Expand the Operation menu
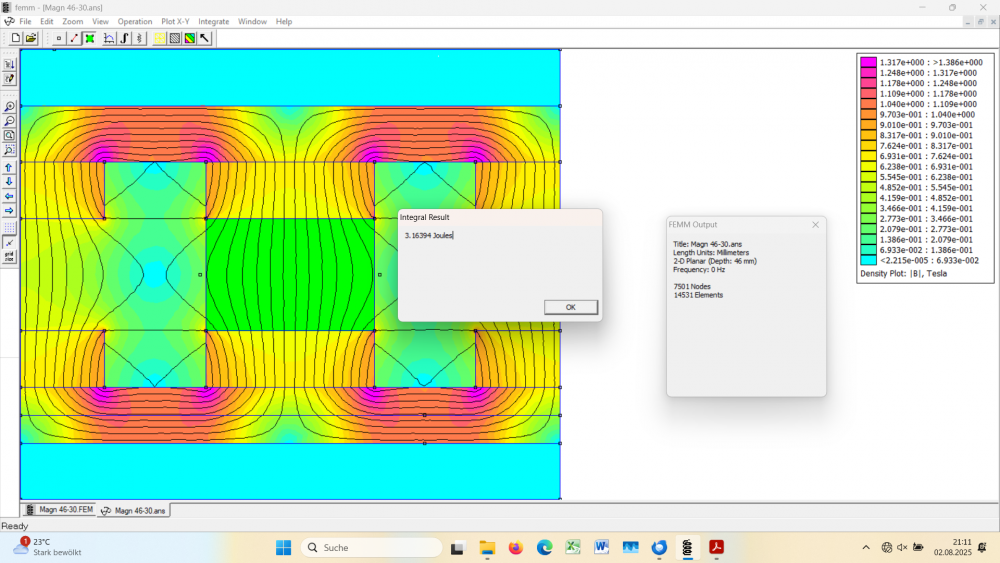The image size is (1000, 563). tap(135, 21)
